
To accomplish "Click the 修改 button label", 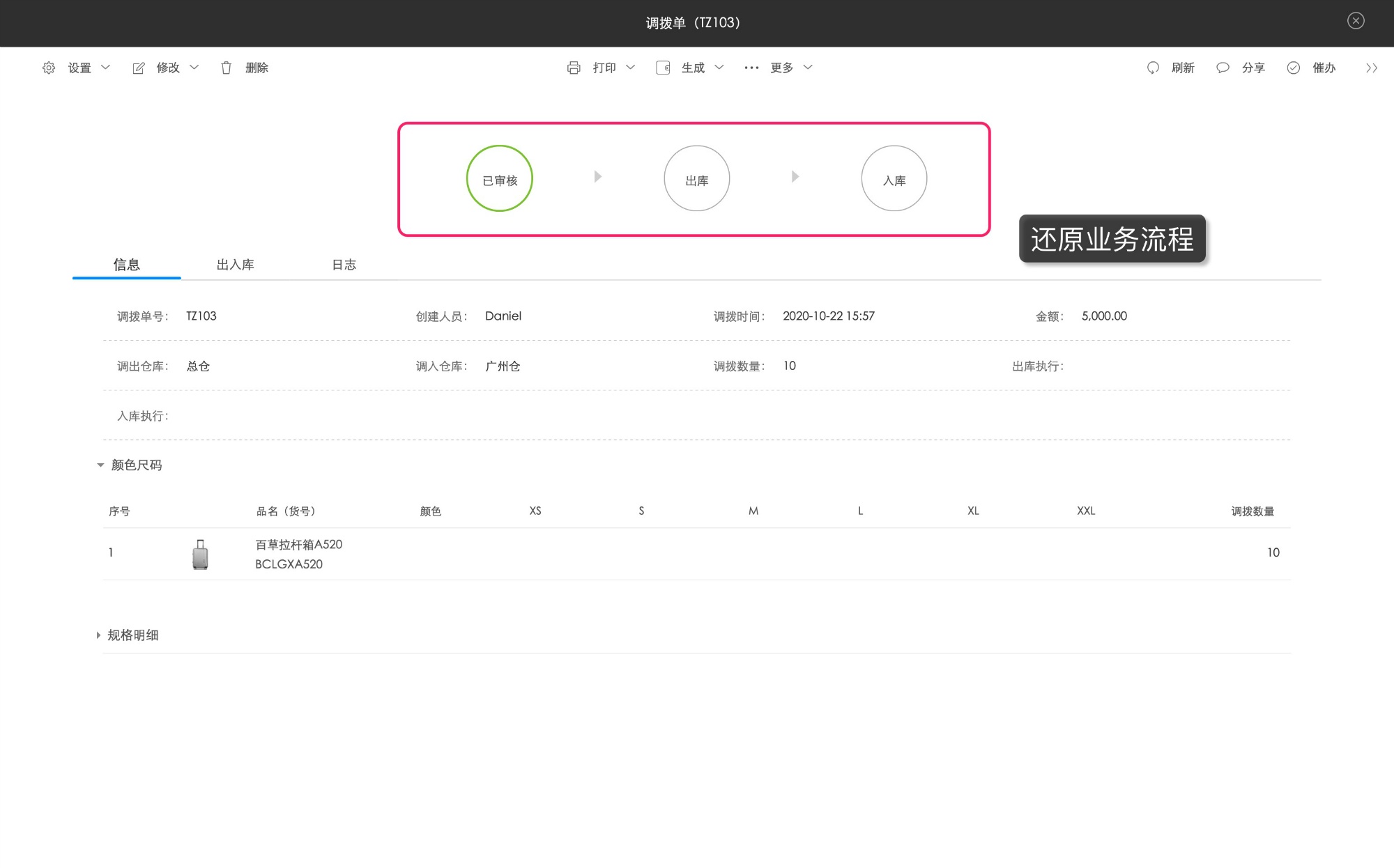I will tap(168, 68).
